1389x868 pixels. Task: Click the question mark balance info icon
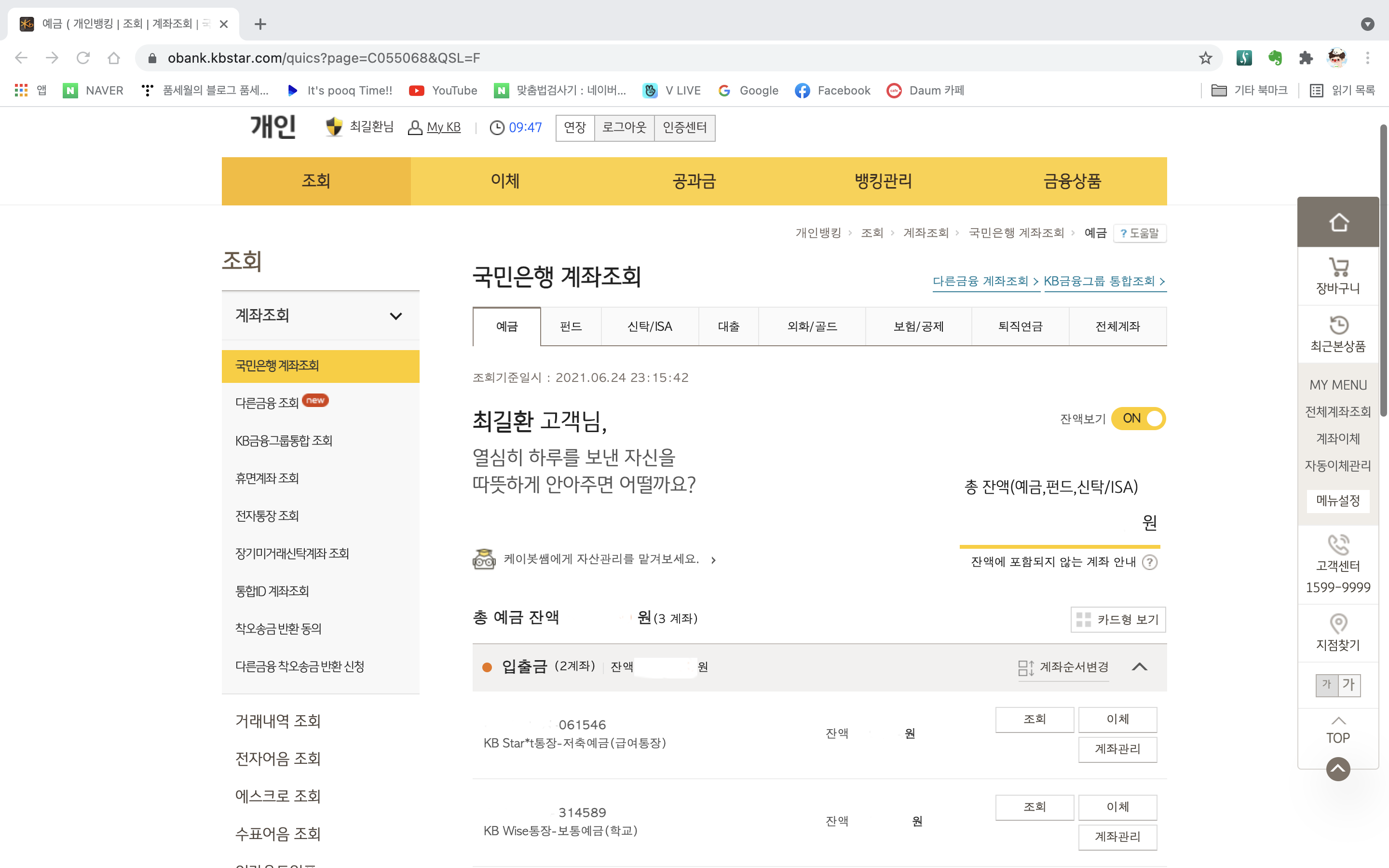[1149, 562]
